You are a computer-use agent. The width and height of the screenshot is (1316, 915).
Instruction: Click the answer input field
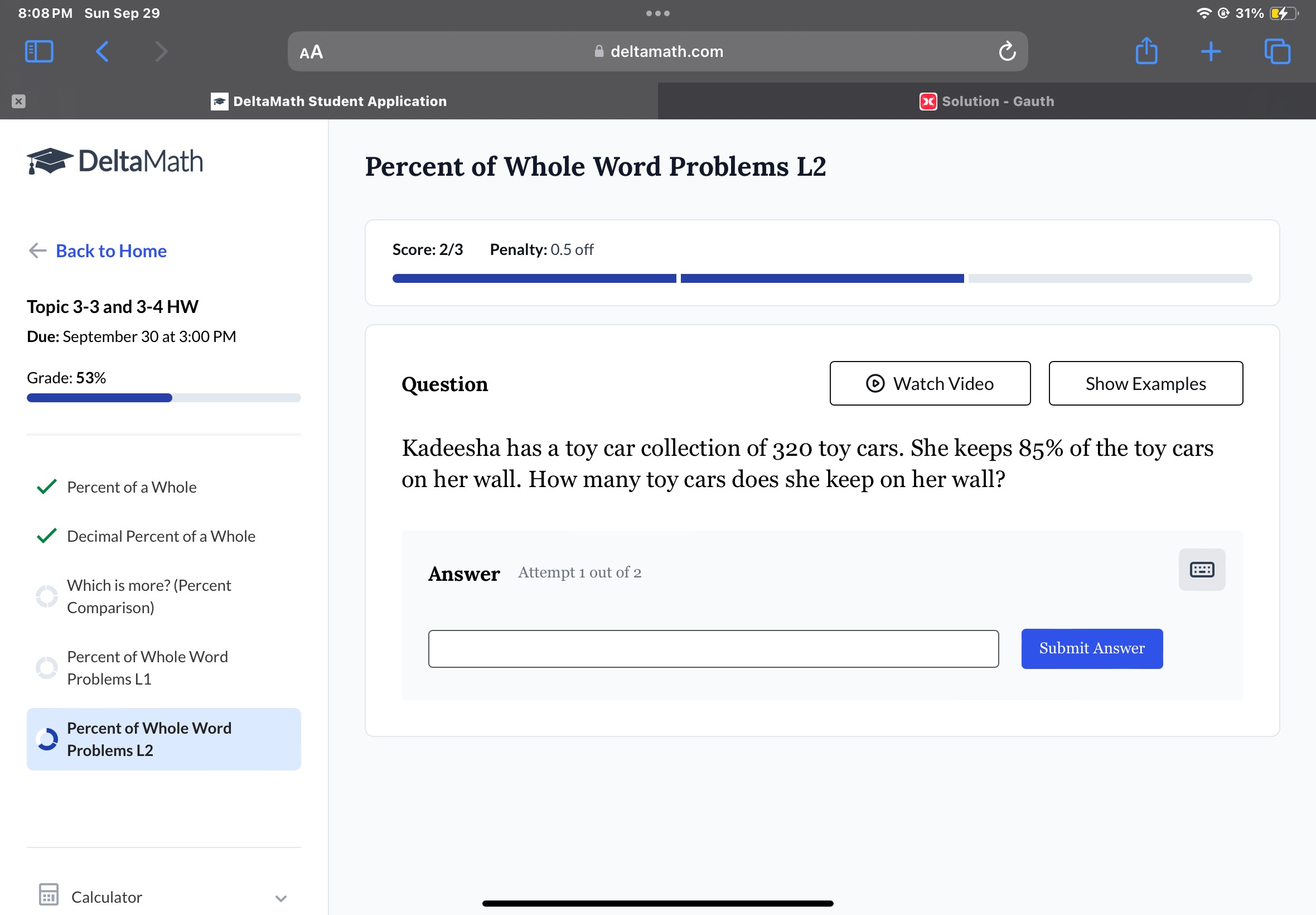tap(713, 649)
